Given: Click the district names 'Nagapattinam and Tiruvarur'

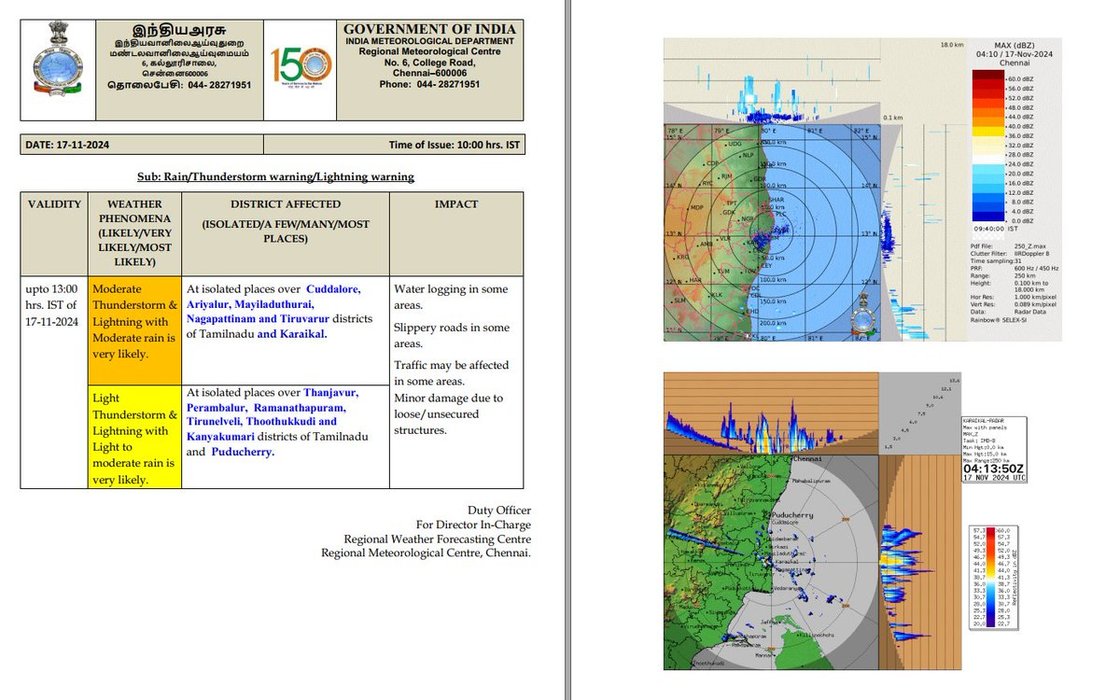Looking at the screenshot, I should click(258, 319).
